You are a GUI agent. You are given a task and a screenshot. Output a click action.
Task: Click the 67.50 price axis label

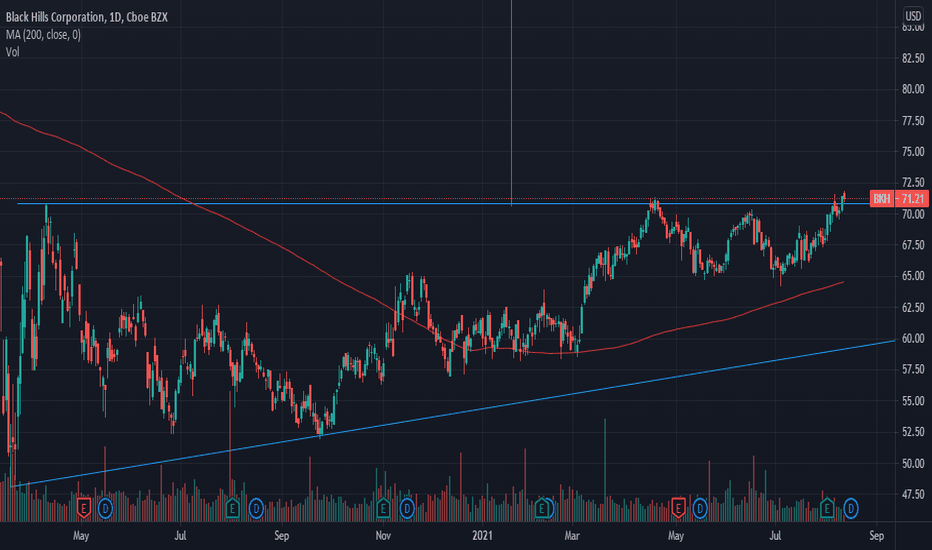[913, 245]
